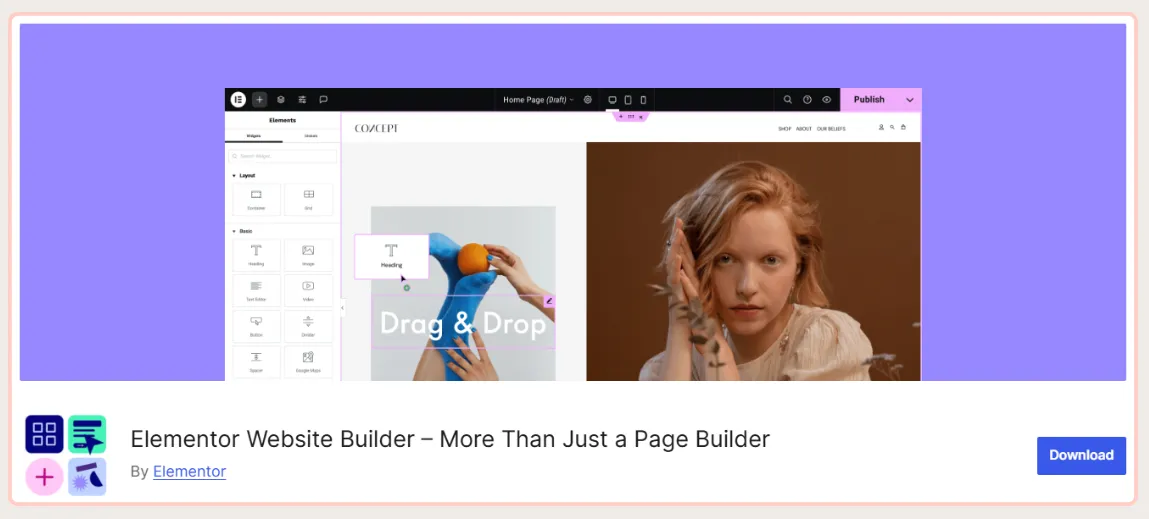Screen dimensions: 1149x519
Task: Toggle preview changes eye icon
Action: pyautogui.click(x=827, y=100)
